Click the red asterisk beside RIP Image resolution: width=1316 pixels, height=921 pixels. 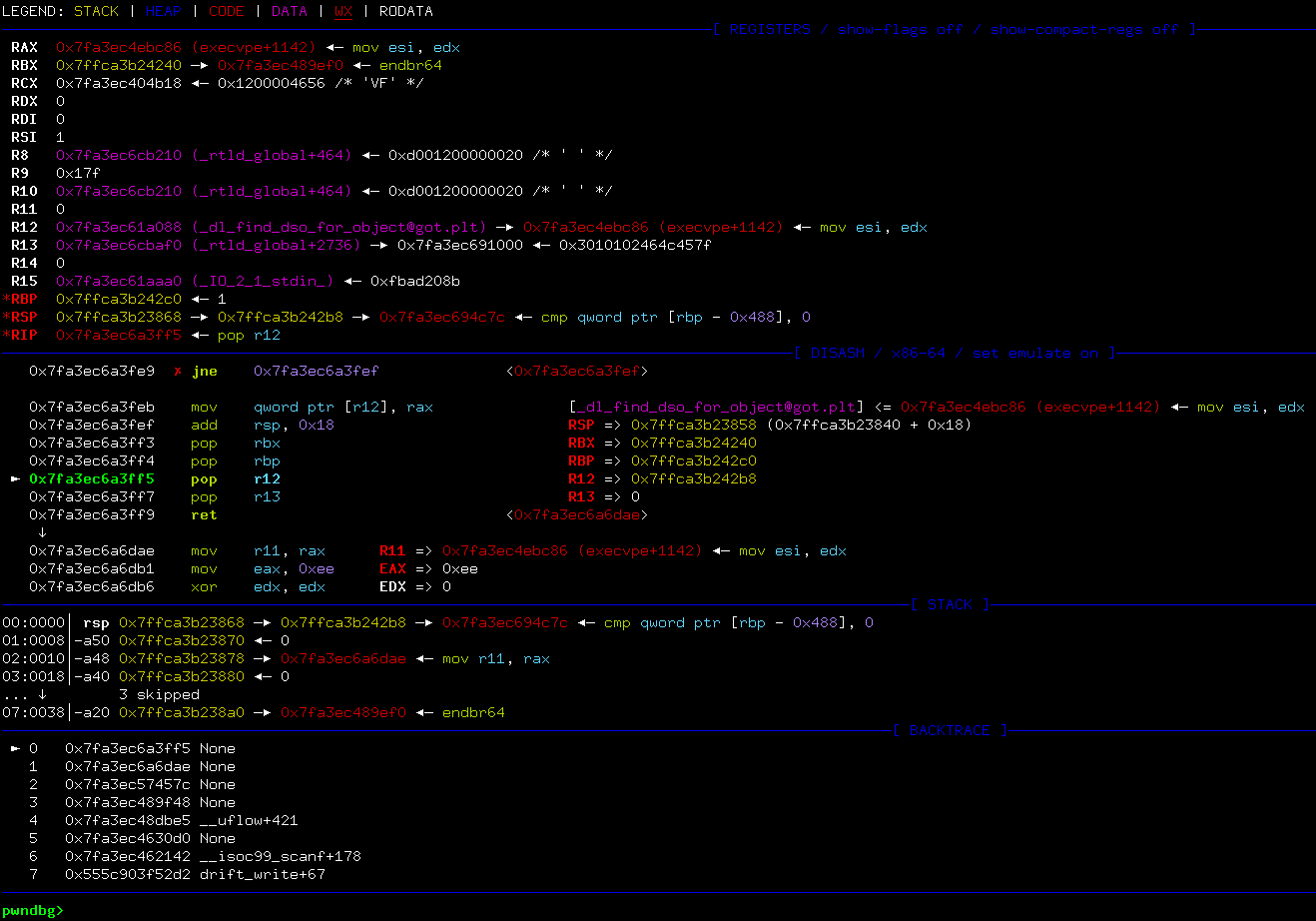8,335
